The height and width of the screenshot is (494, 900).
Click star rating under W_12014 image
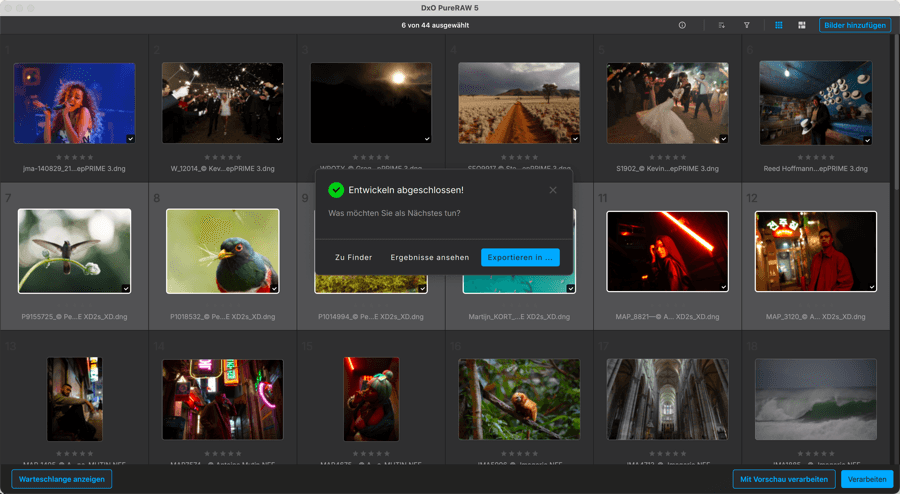click(223, 157)
